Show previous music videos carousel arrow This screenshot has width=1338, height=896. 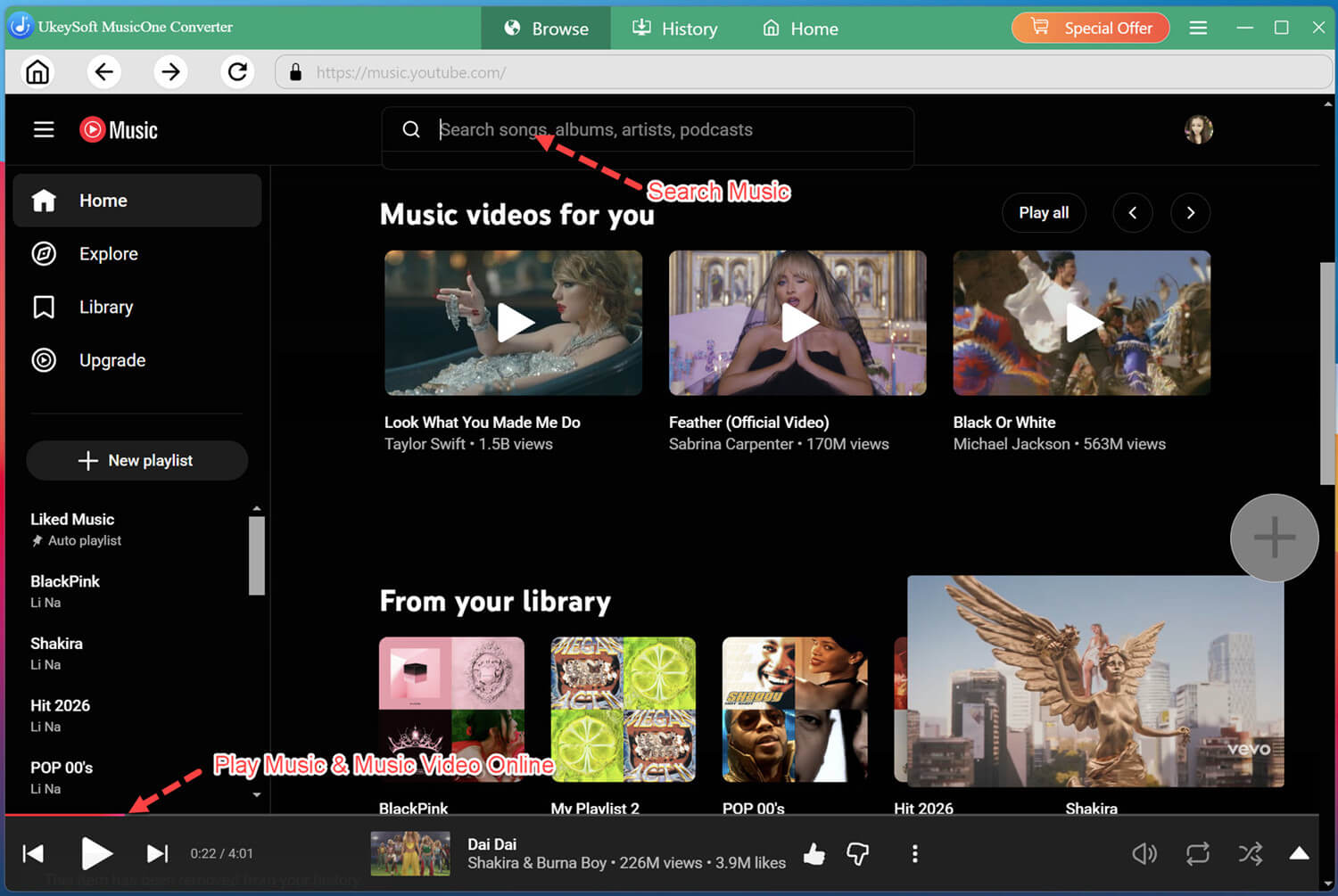pos(1133,212)
